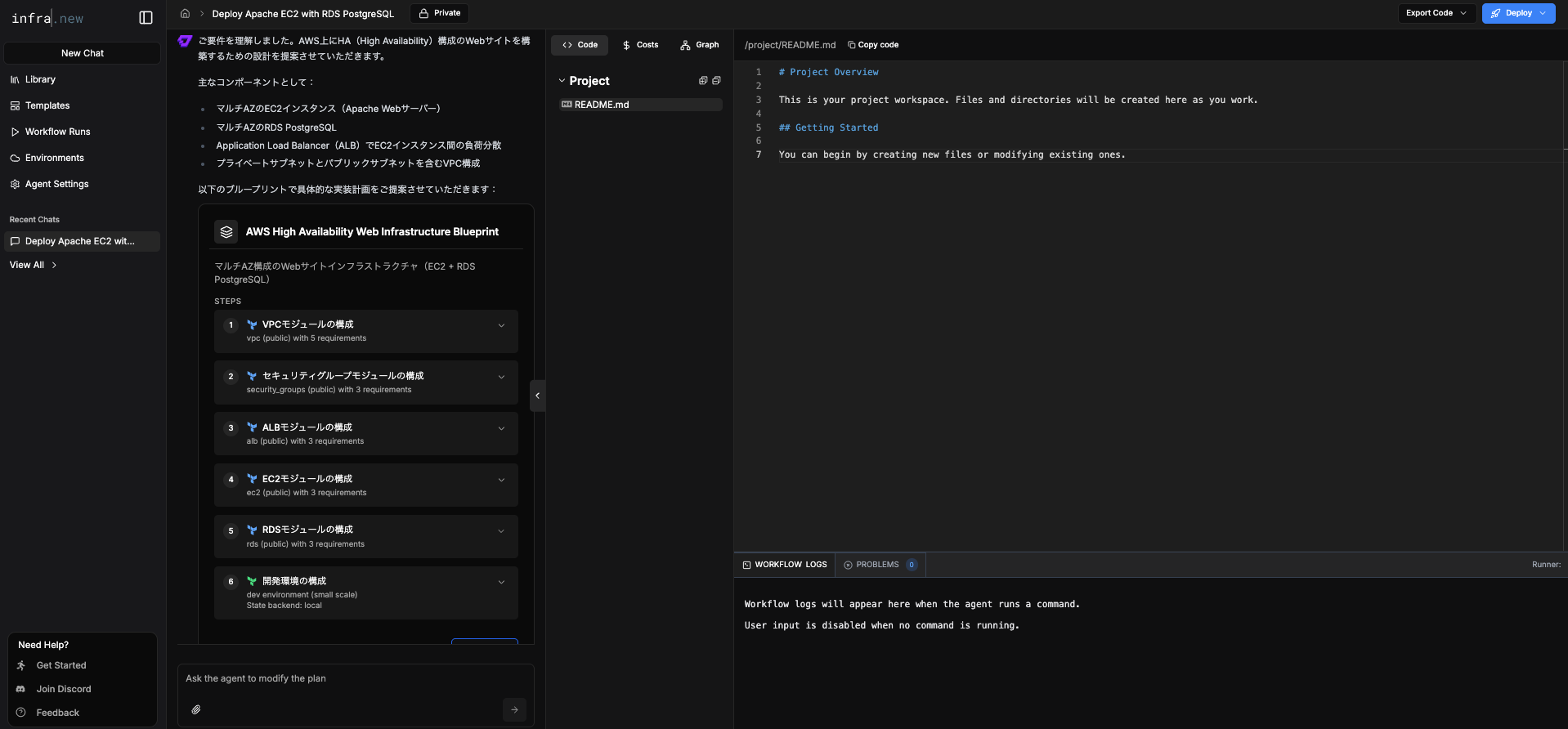Switch to the Code tab

tap(580, 45)
